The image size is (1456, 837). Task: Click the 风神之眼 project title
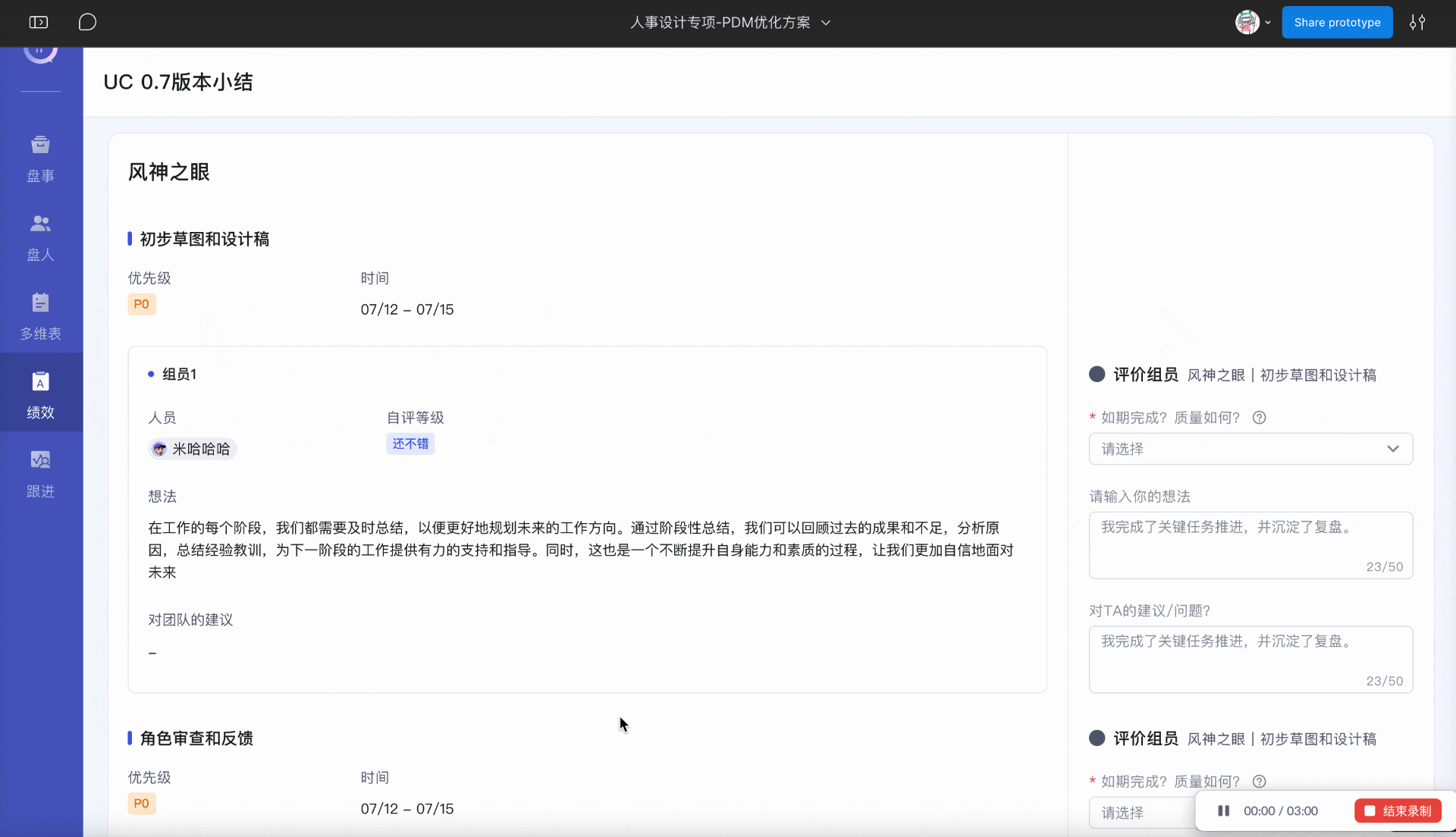click(x=168, y=172)
